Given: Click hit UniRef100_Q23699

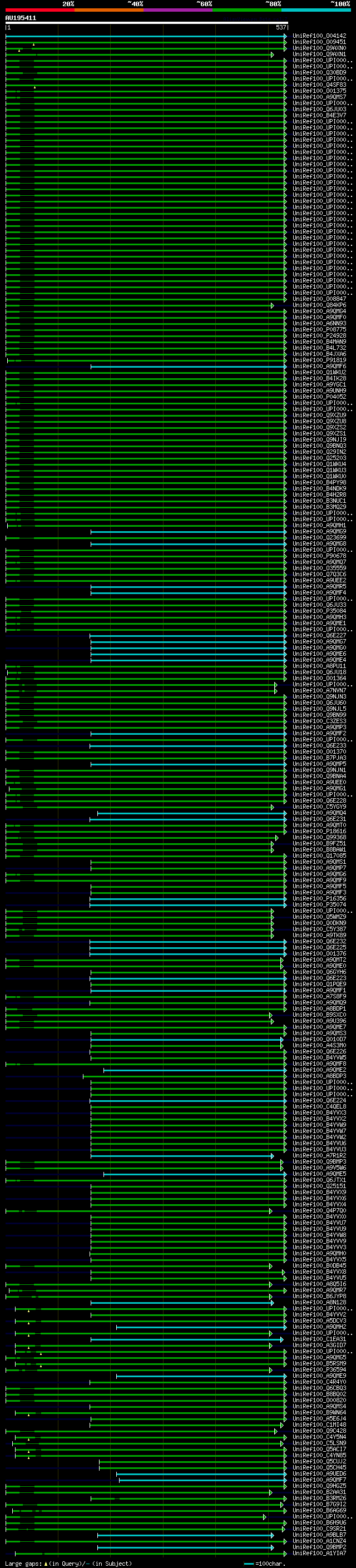Looking at the screenshot, I should 319,537.
